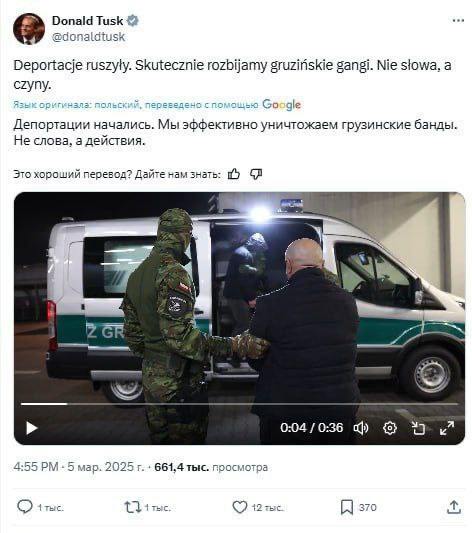
Task: Mute the video with the speaker icon
Action: coord(361,428)
